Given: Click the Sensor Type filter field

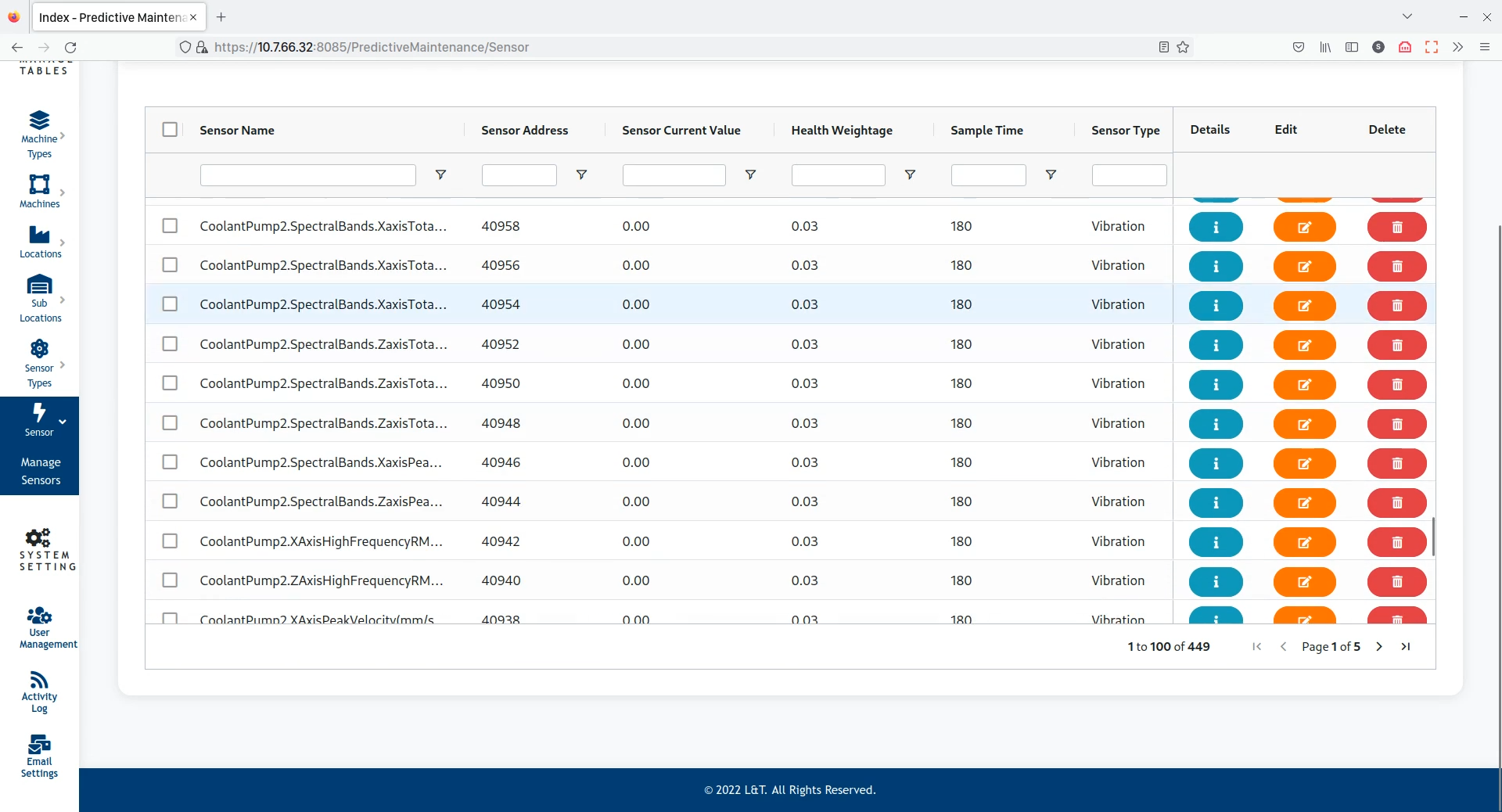Looking at the screenshot, I should (1129, 175).
